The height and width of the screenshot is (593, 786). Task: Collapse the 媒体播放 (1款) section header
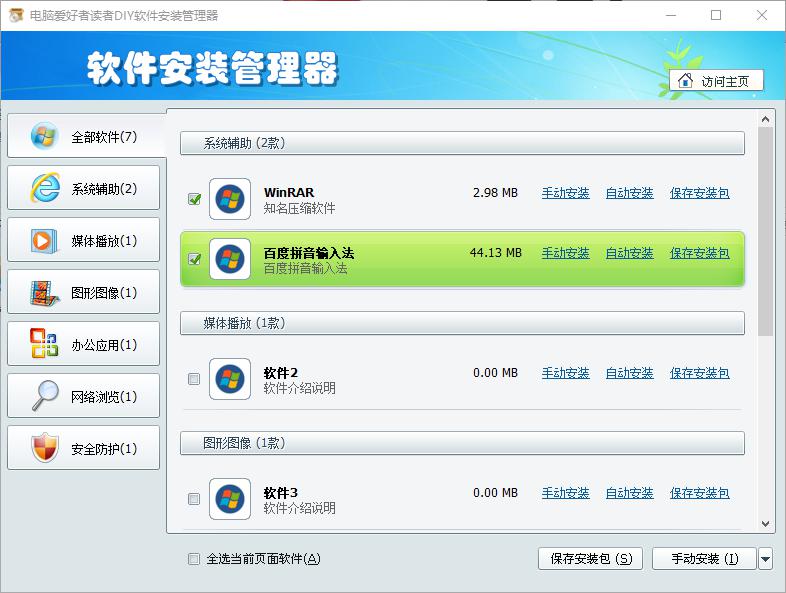462,323
